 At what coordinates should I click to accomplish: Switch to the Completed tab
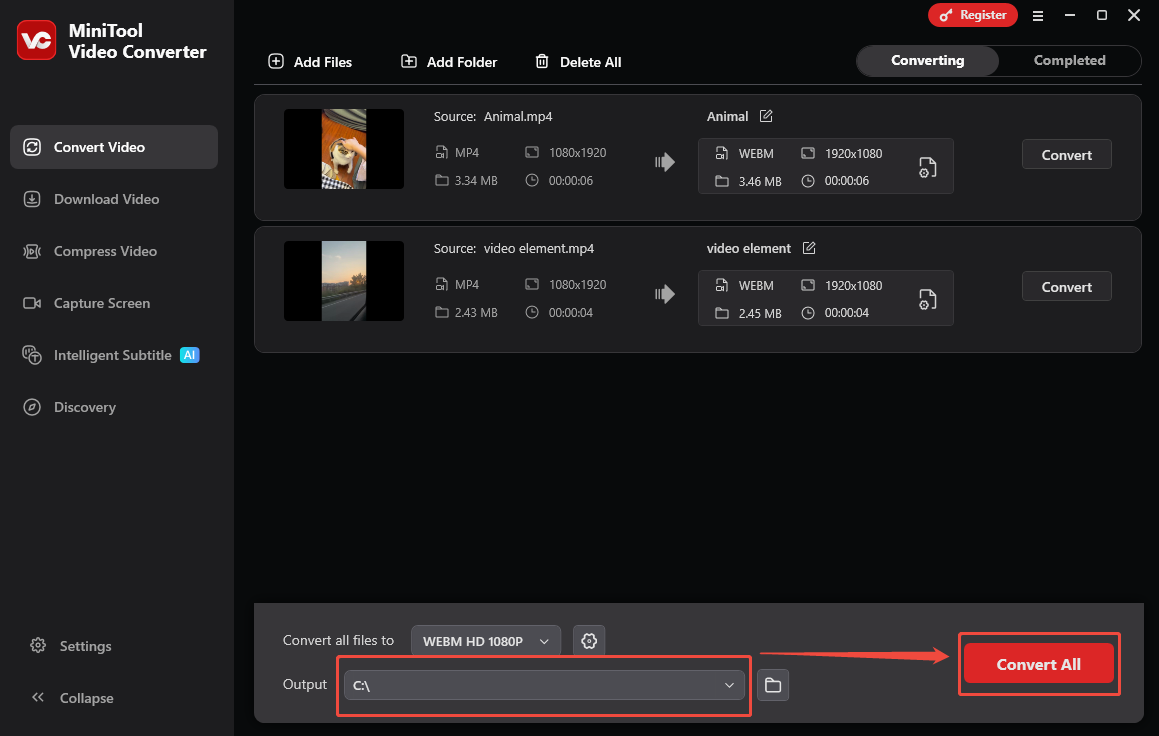point(1068,60)
